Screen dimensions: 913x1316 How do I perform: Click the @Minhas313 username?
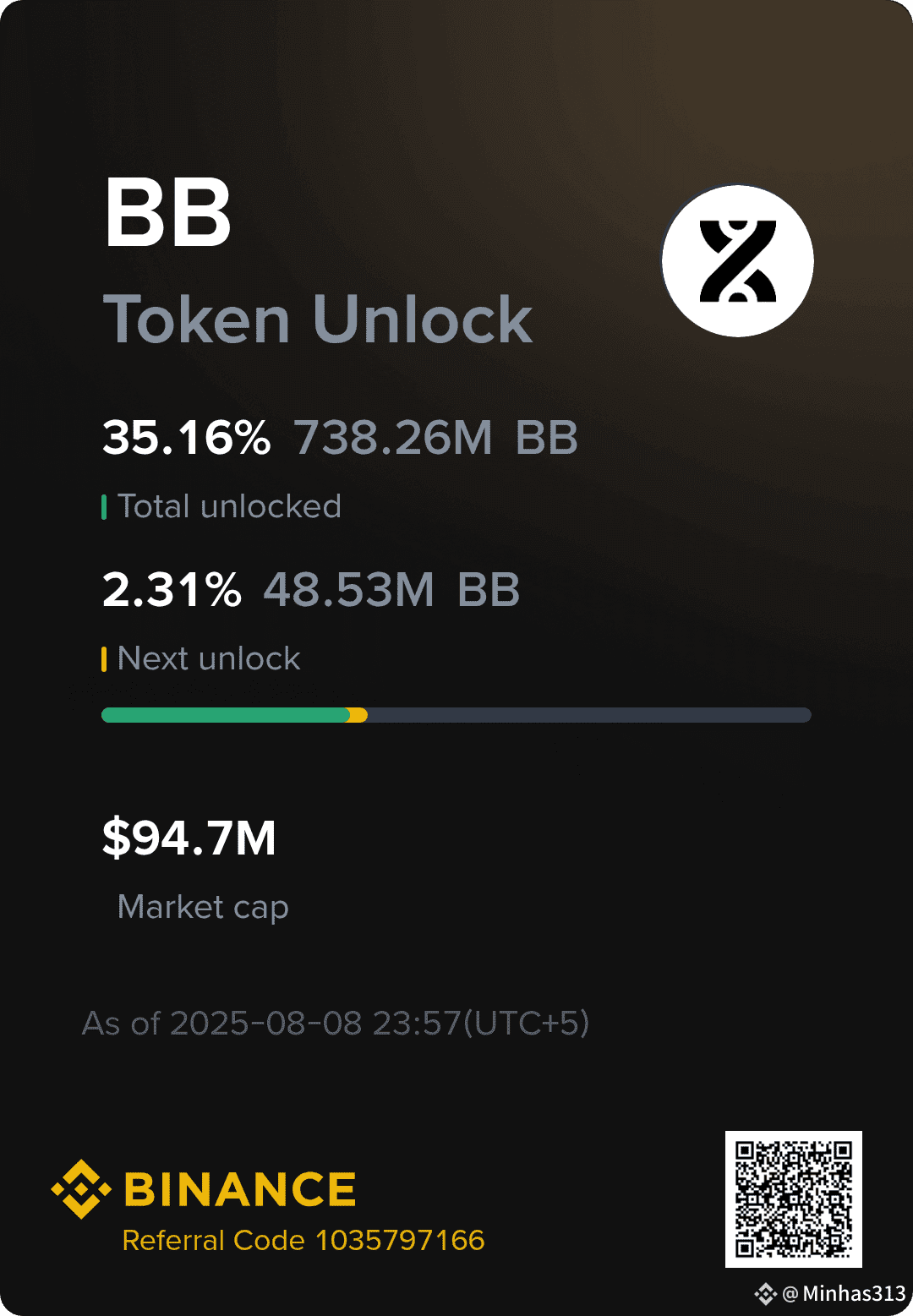tap(844, 1294)
